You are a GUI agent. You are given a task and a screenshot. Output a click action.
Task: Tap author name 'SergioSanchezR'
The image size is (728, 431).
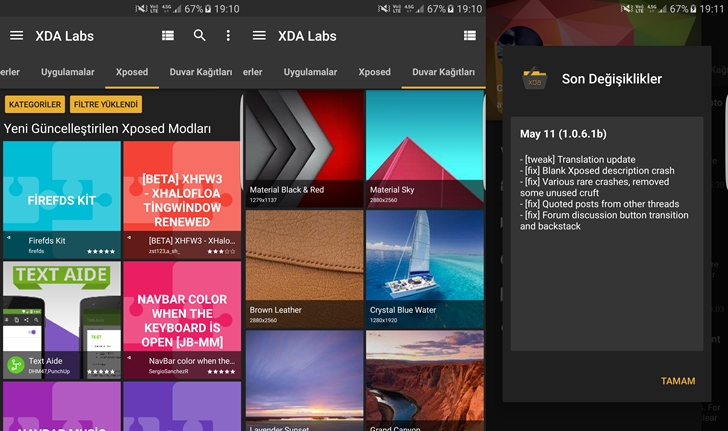(x=169, y=372)
